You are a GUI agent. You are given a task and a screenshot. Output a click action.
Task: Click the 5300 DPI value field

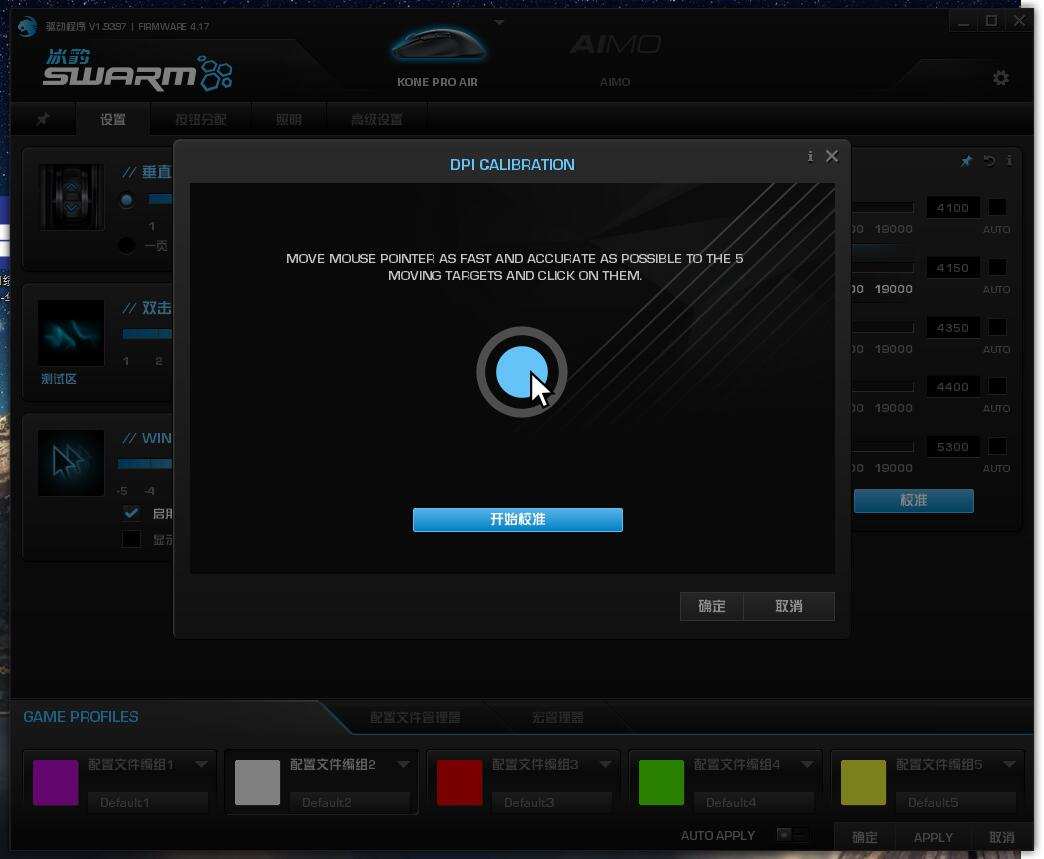952,447
